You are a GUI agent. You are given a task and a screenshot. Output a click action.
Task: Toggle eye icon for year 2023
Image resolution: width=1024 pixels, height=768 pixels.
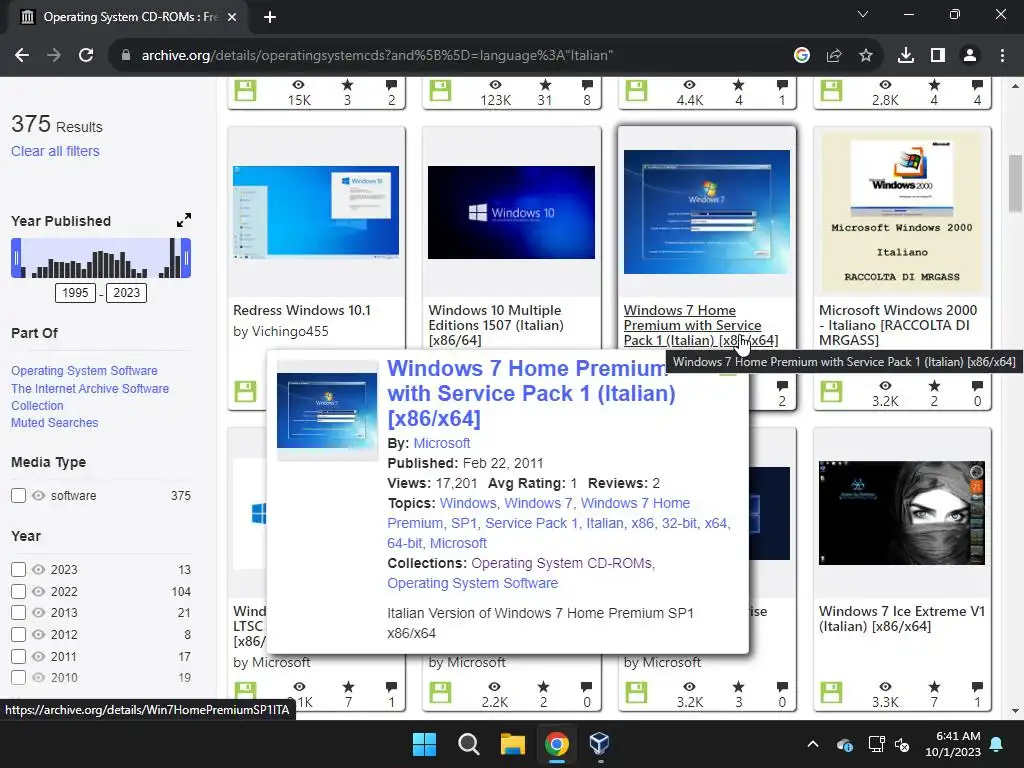coord(39,569)
